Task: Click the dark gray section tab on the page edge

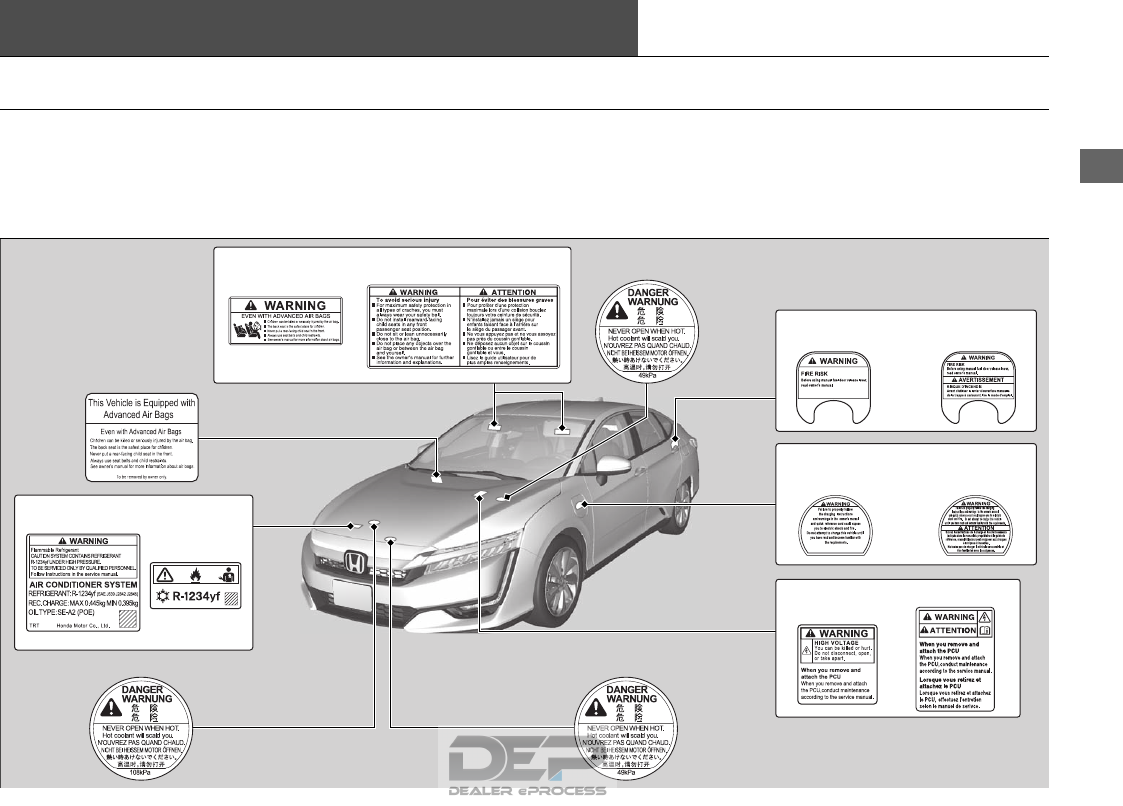Action: 1101,166
